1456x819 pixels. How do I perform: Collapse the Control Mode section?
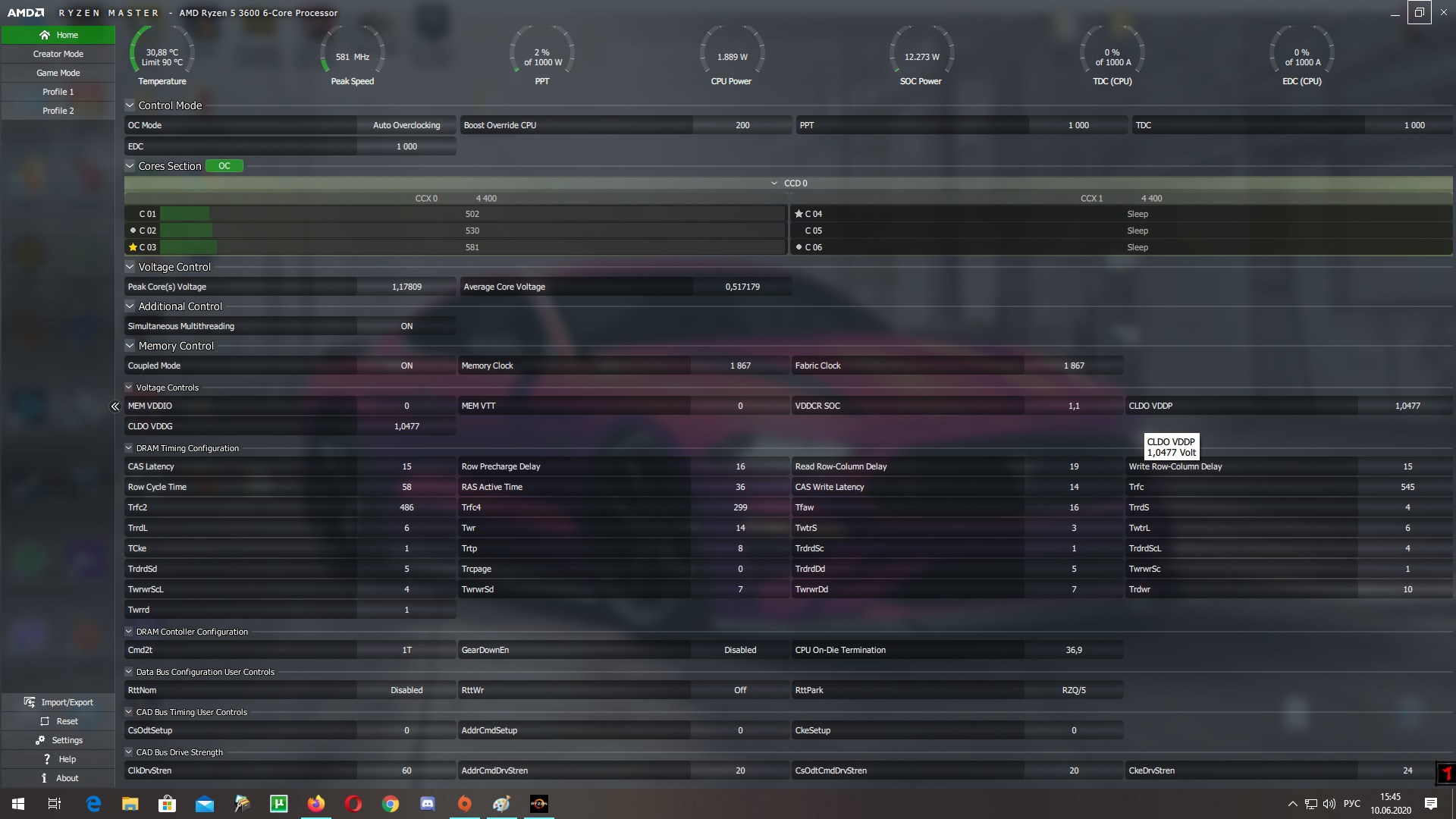pos(130,105)
